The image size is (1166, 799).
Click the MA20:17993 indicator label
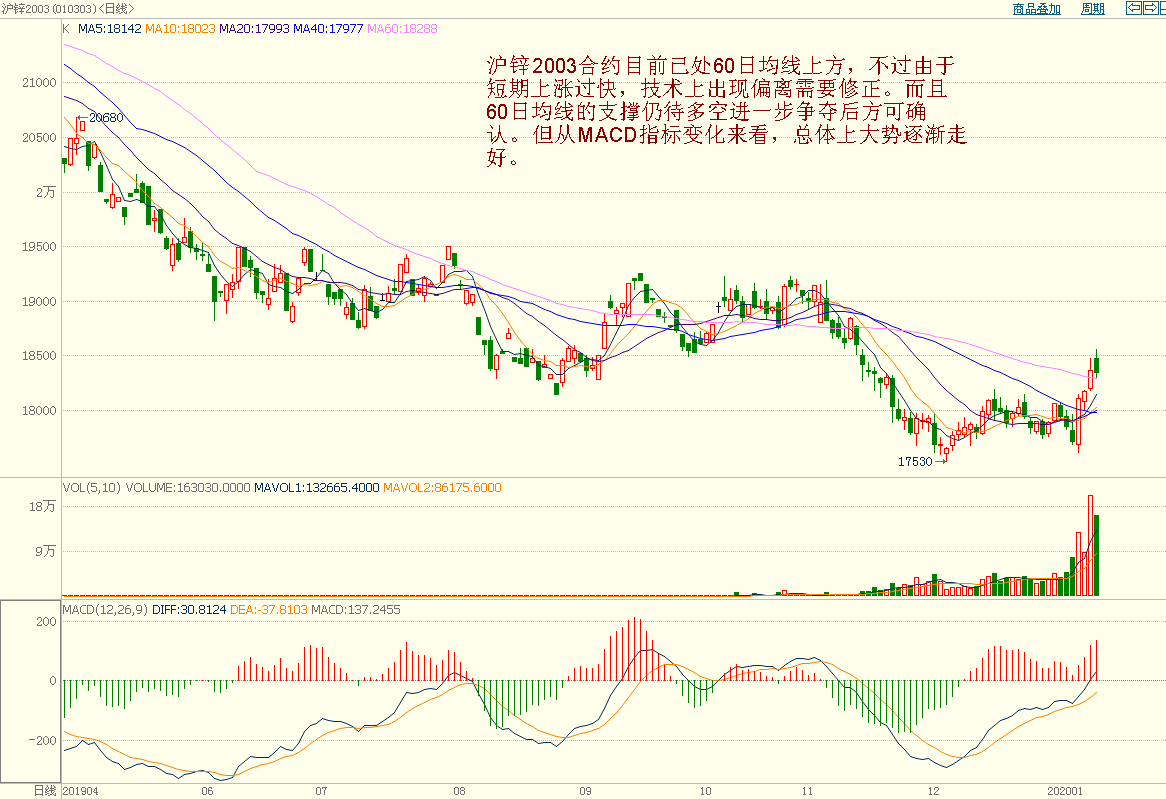click(254, 29)
